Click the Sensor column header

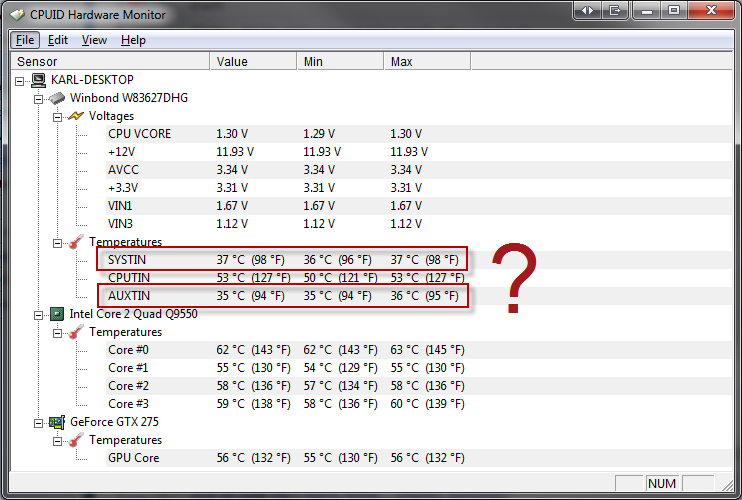coord(110,61)
